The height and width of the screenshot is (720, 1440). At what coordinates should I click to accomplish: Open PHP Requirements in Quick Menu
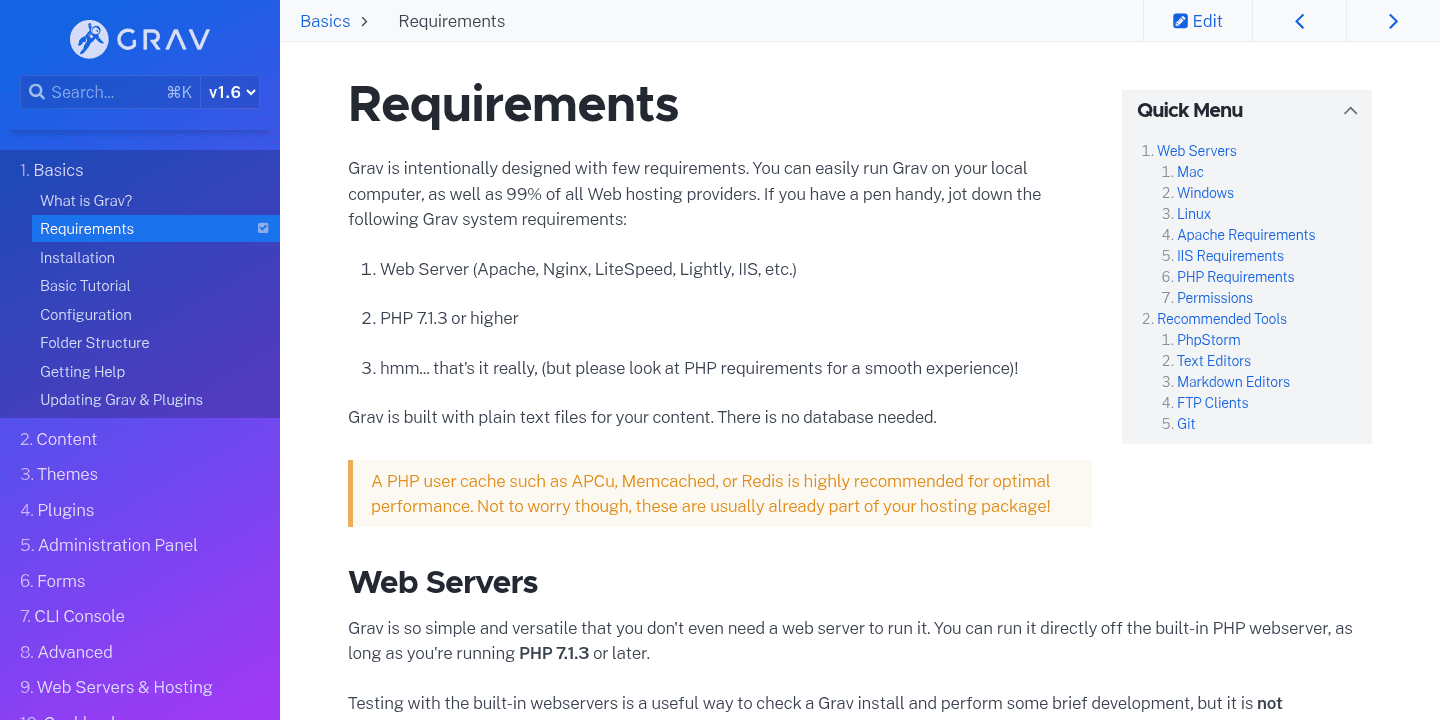click(x=1235, y=276)
